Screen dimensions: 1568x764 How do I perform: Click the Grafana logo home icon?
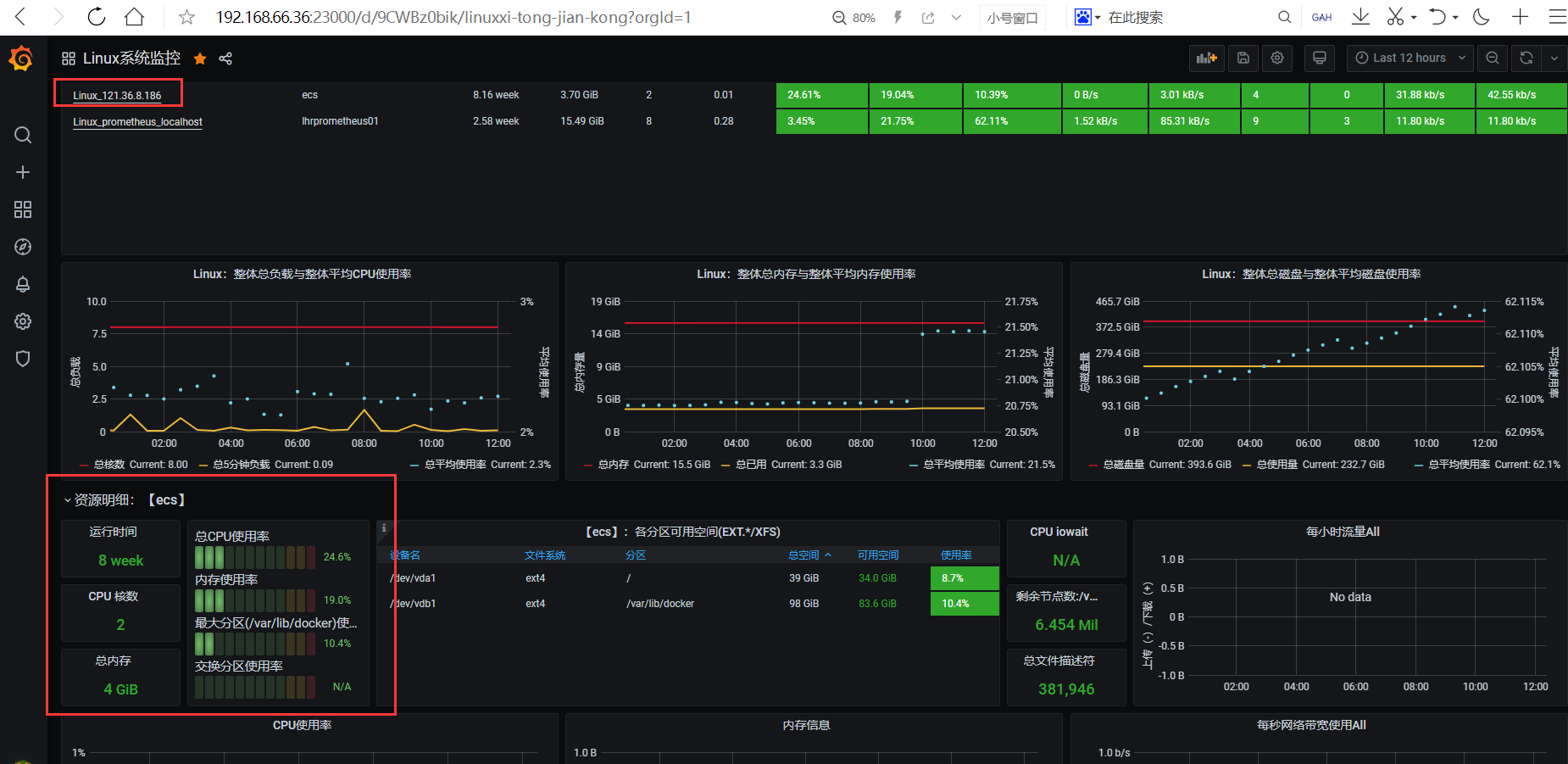click(x=21, y=59)
